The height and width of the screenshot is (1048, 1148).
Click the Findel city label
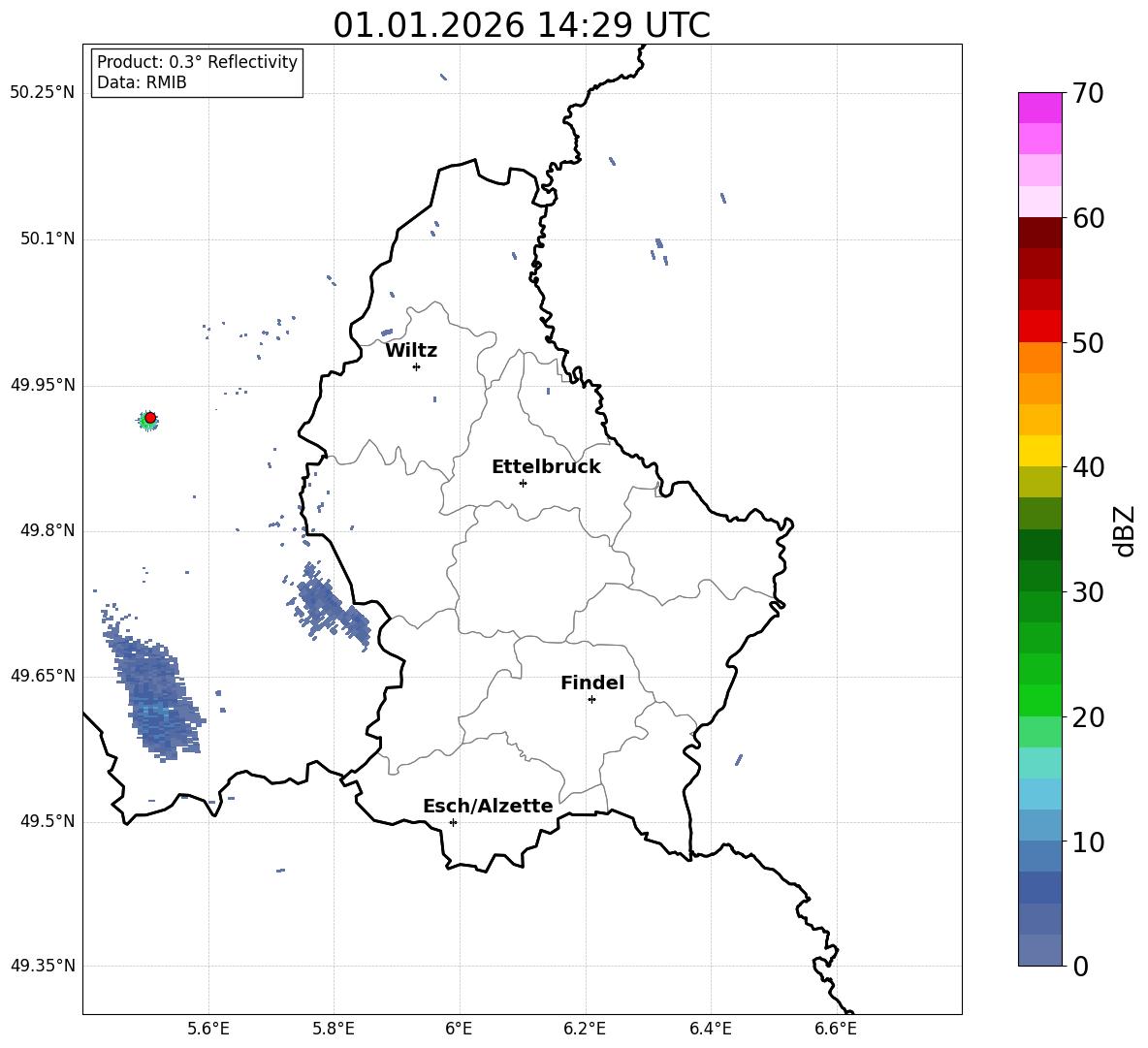(x=592, y=683)
